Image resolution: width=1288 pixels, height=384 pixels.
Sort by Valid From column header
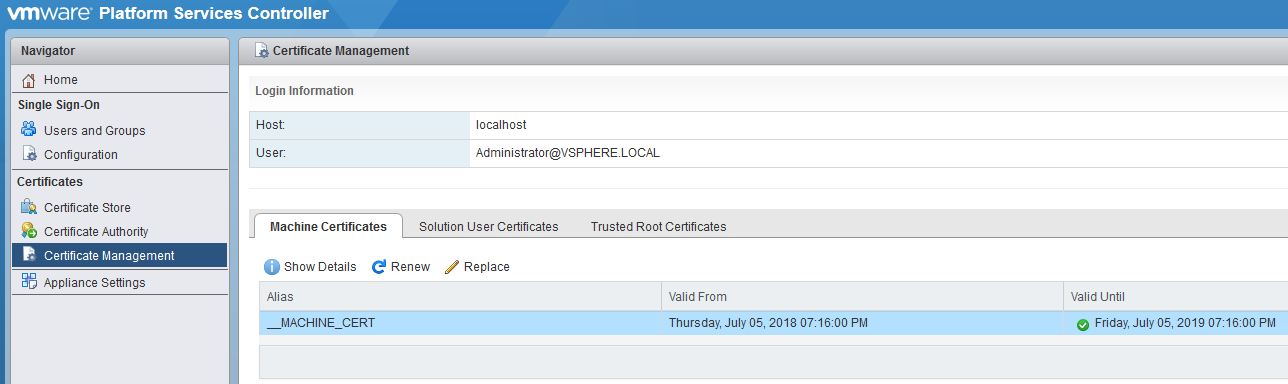click(862, 296)
